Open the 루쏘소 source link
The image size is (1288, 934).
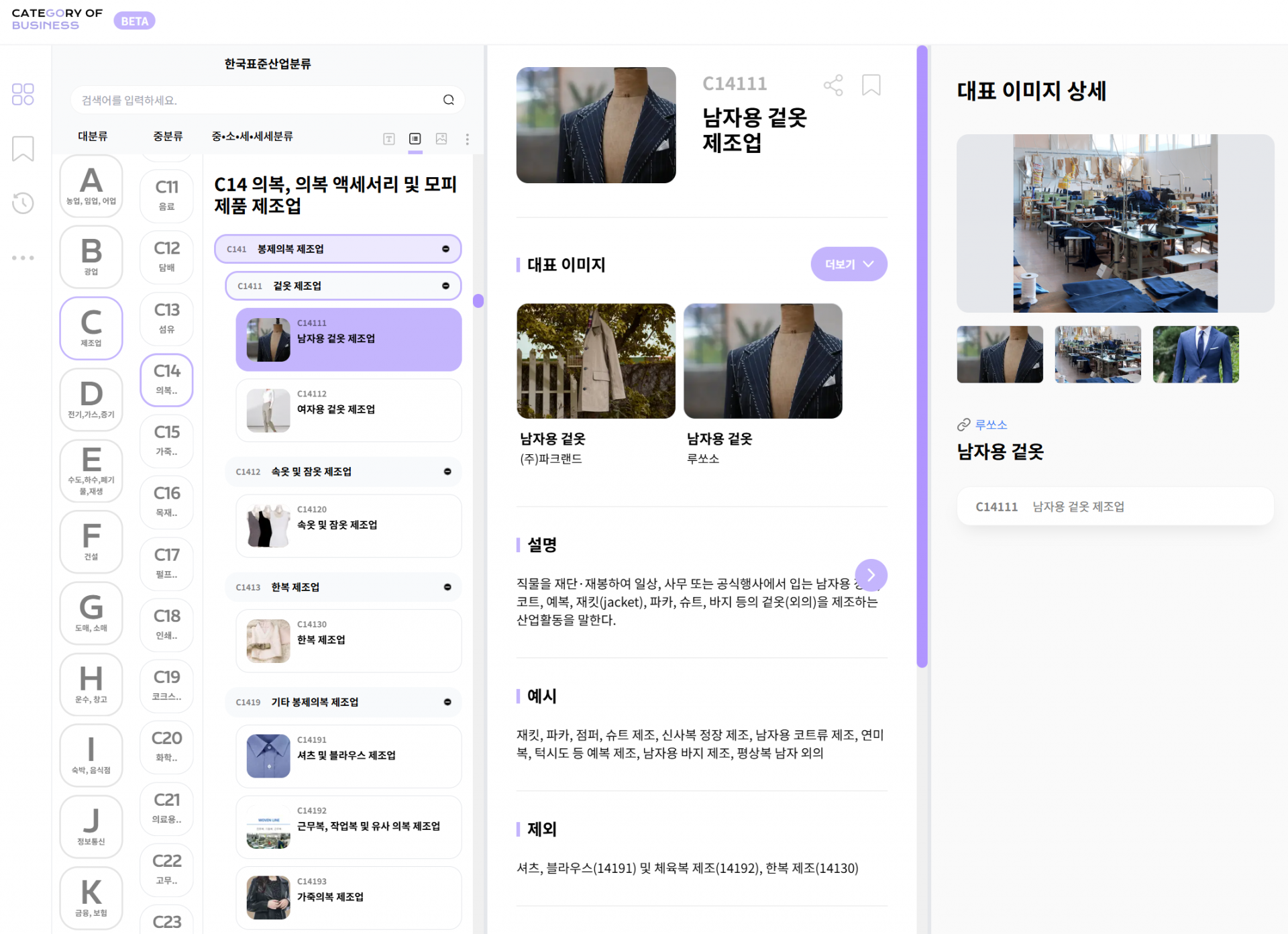990,425
